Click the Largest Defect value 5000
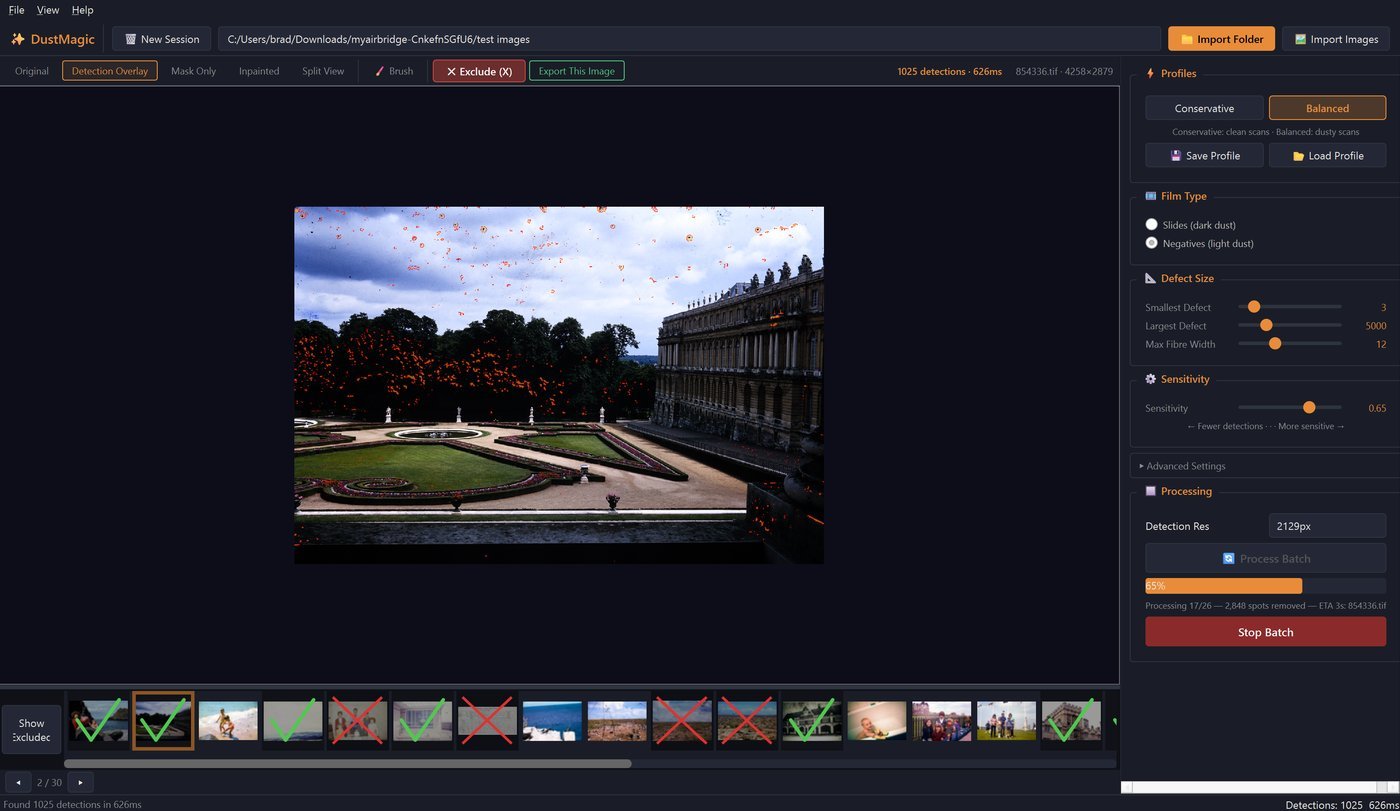Image resolution: width=1400 pixels, height=811 pixels. pyautogui.click(x=1375, y=326)
